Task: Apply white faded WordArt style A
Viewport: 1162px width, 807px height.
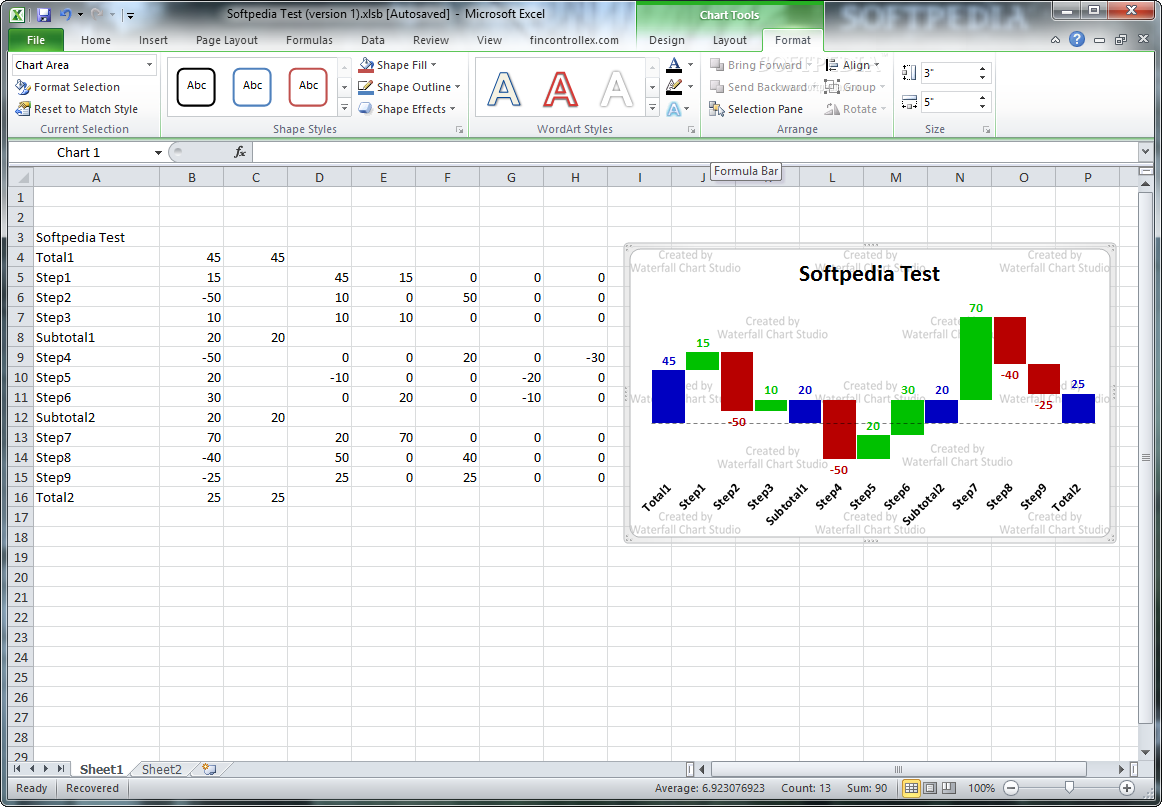Action: click(x=617, y=89)
